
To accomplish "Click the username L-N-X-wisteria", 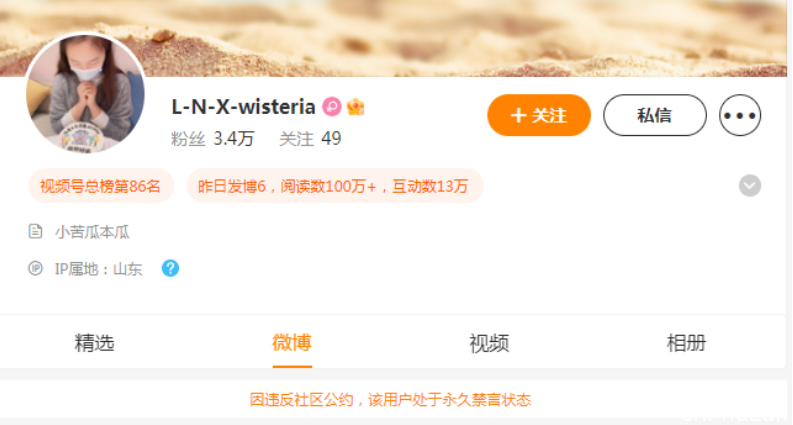I will point(244,107).
